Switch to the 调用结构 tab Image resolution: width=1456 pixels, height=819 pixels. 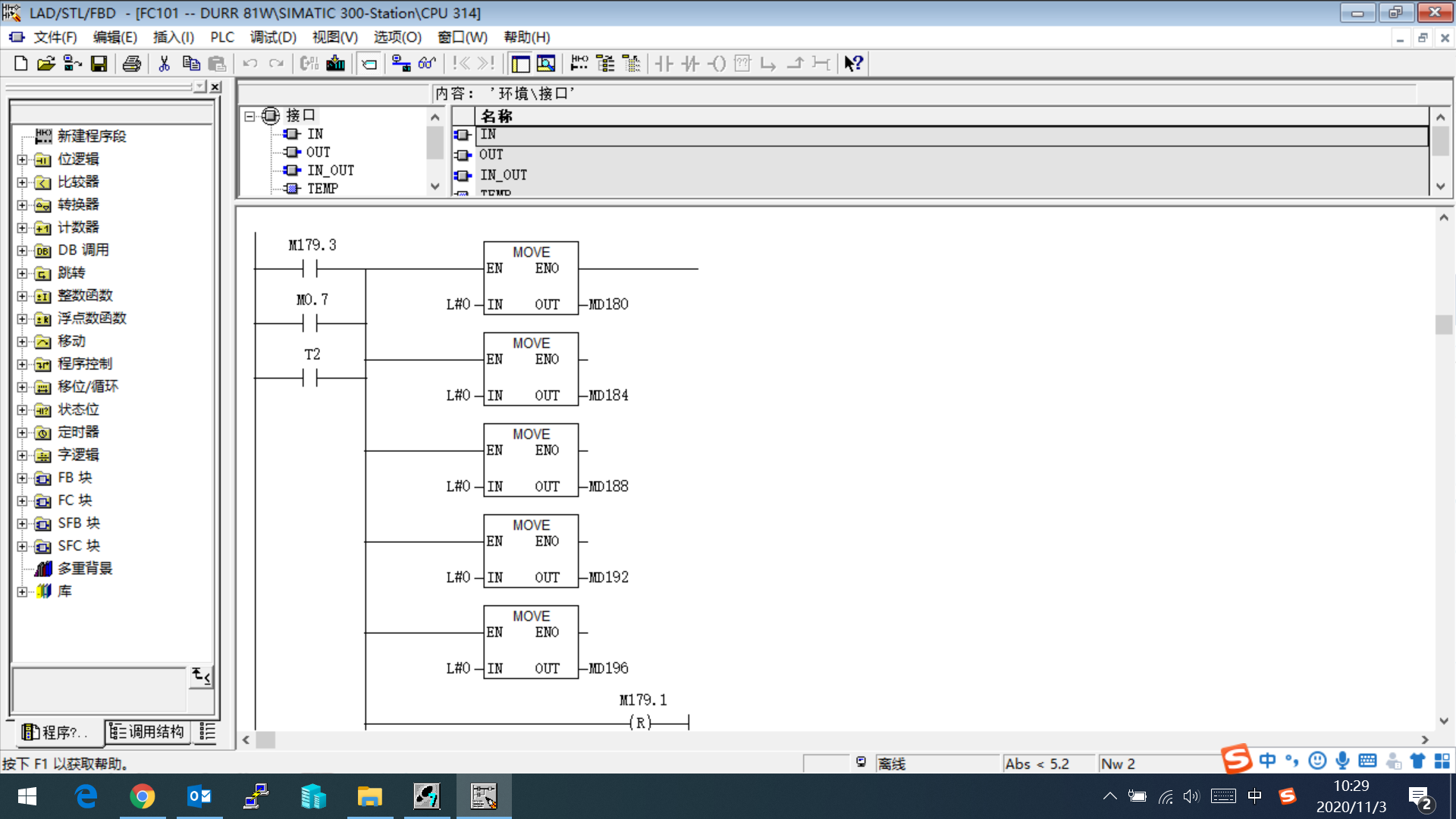coord(147,732)
